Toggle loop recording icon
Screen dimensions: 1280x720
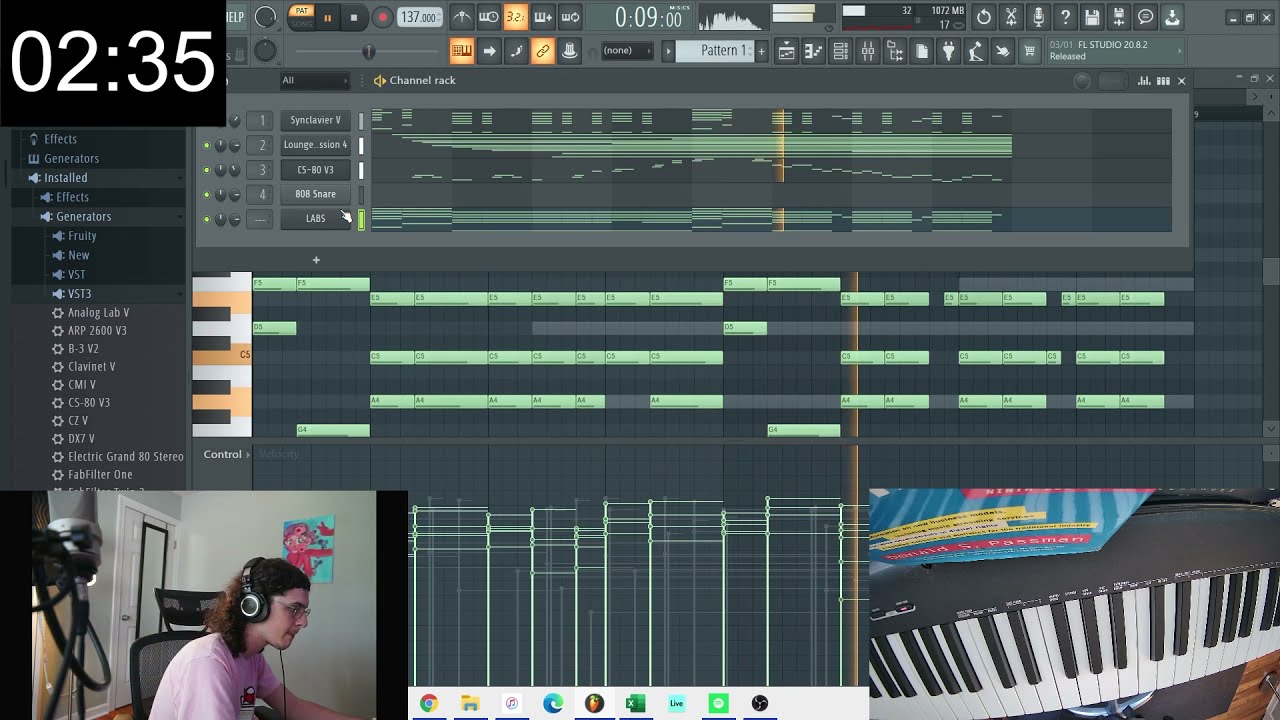(570, 17)
